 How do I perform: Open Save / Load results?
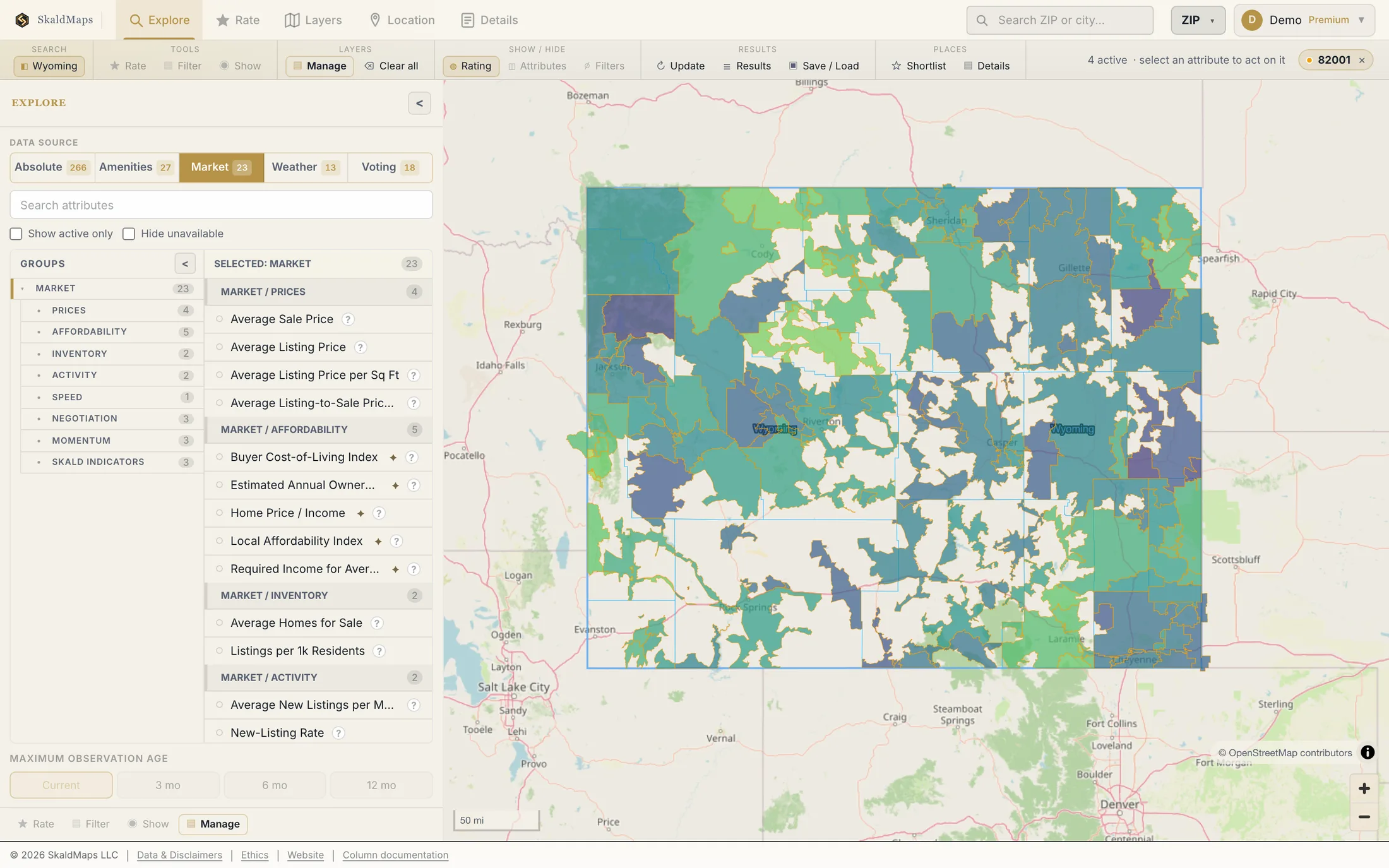point(824,66)
